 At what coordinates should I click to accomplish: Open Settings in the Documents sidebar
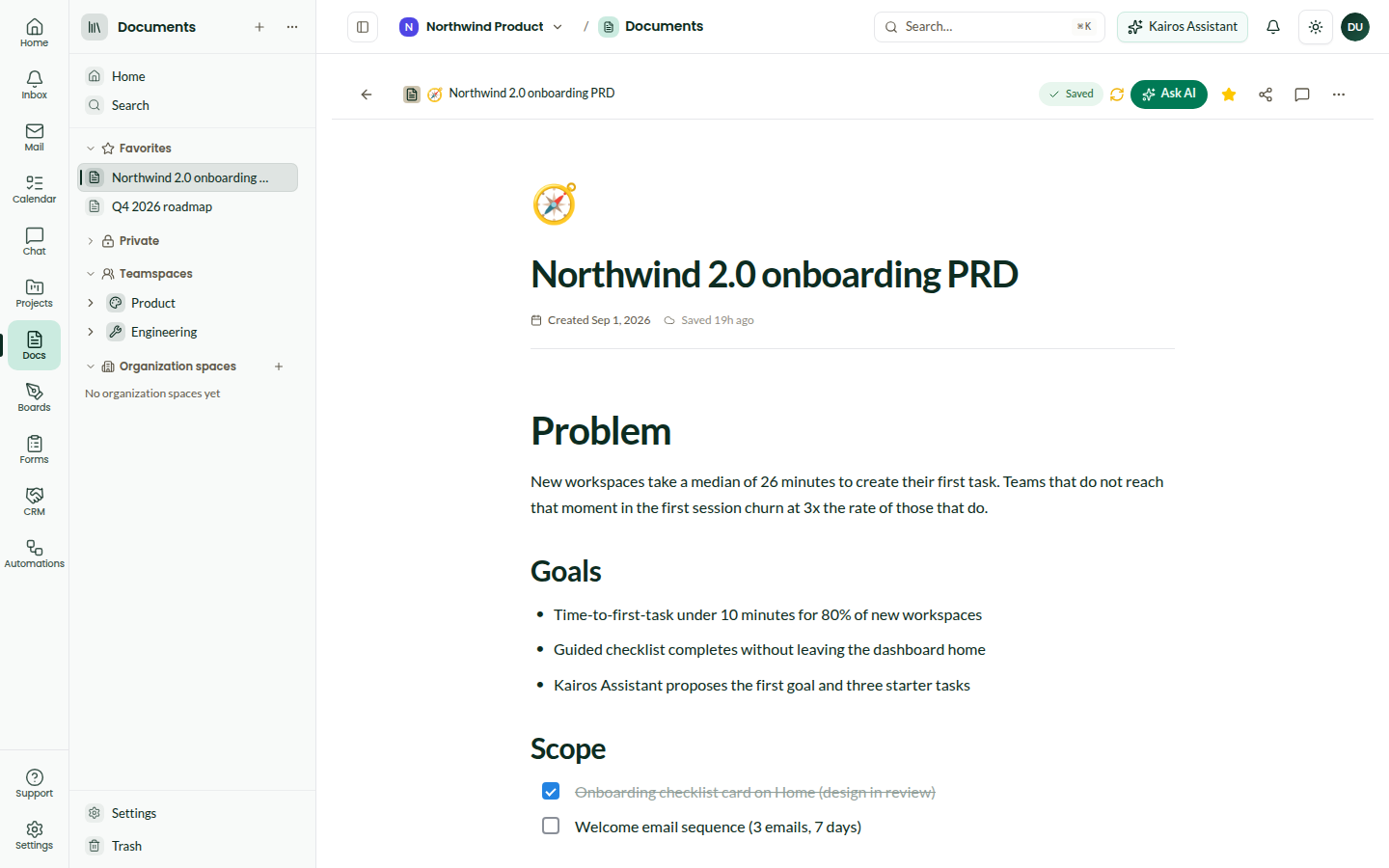(x=187, y=813)
